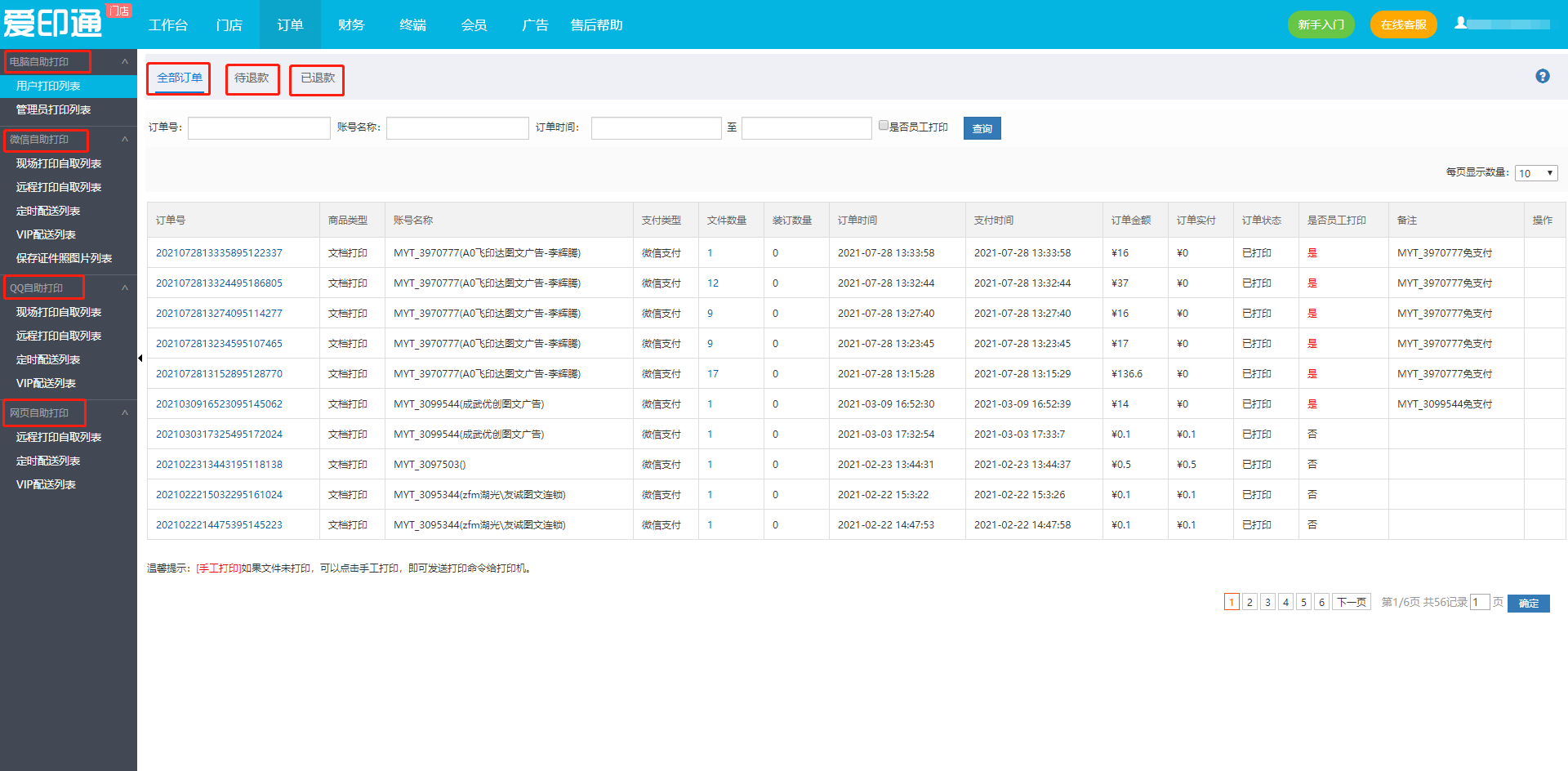The image size is (1568, 771).
Task: Open order 2021072813324495186805
Action: pyautogui.click(x=219, y=283)
